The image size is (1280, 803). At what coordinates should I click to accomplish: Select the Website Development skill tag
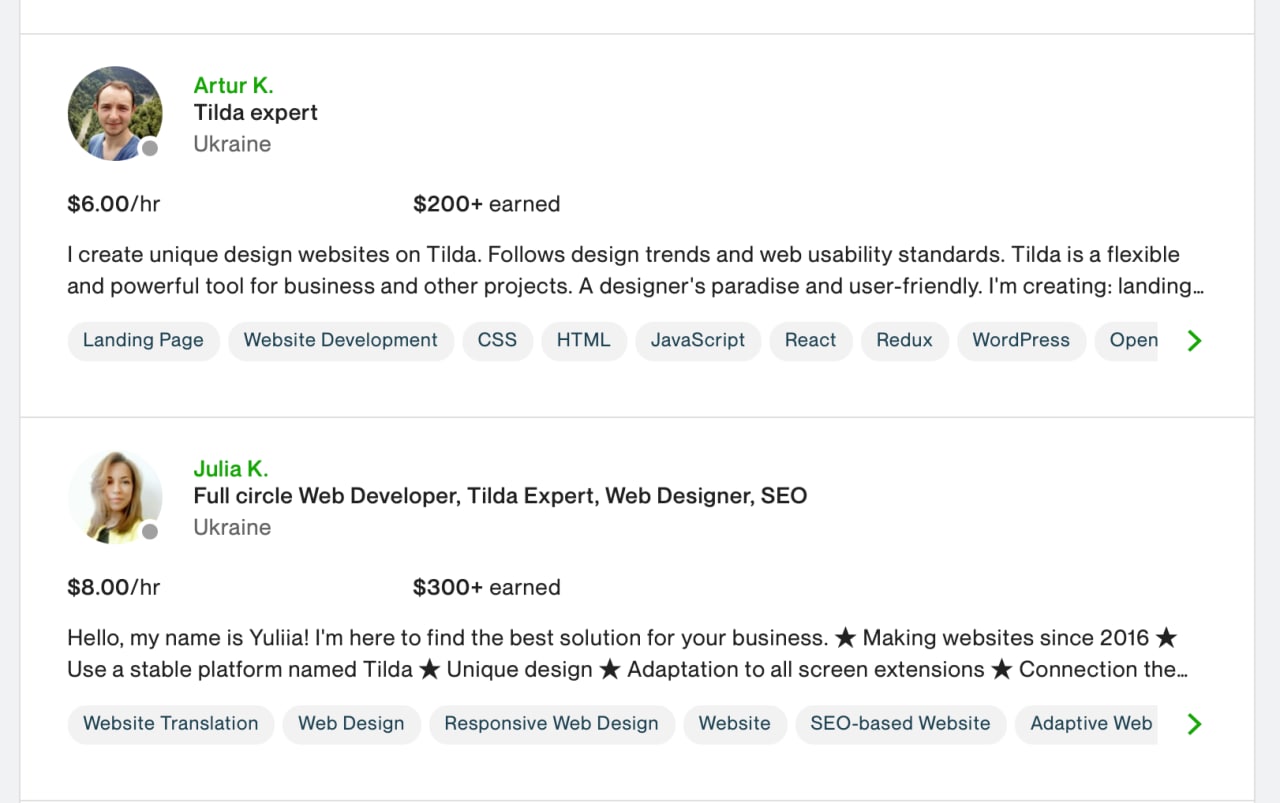[341, 340]
